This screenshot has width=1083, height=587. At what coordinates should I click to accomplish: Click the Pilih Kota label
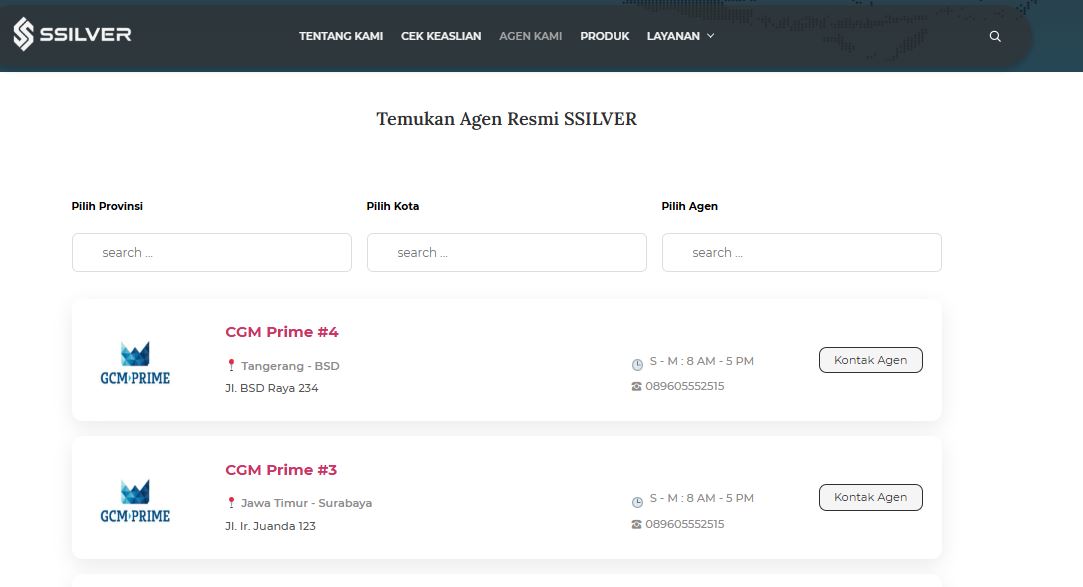pos(392,206)
